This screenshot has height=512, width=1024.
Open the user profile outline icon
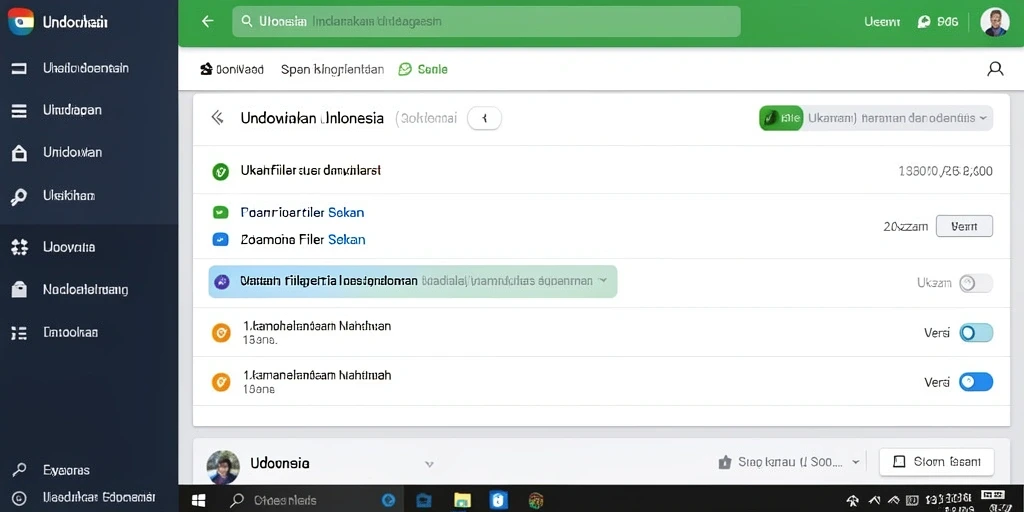pyautogui.click(x=995, y=69)
